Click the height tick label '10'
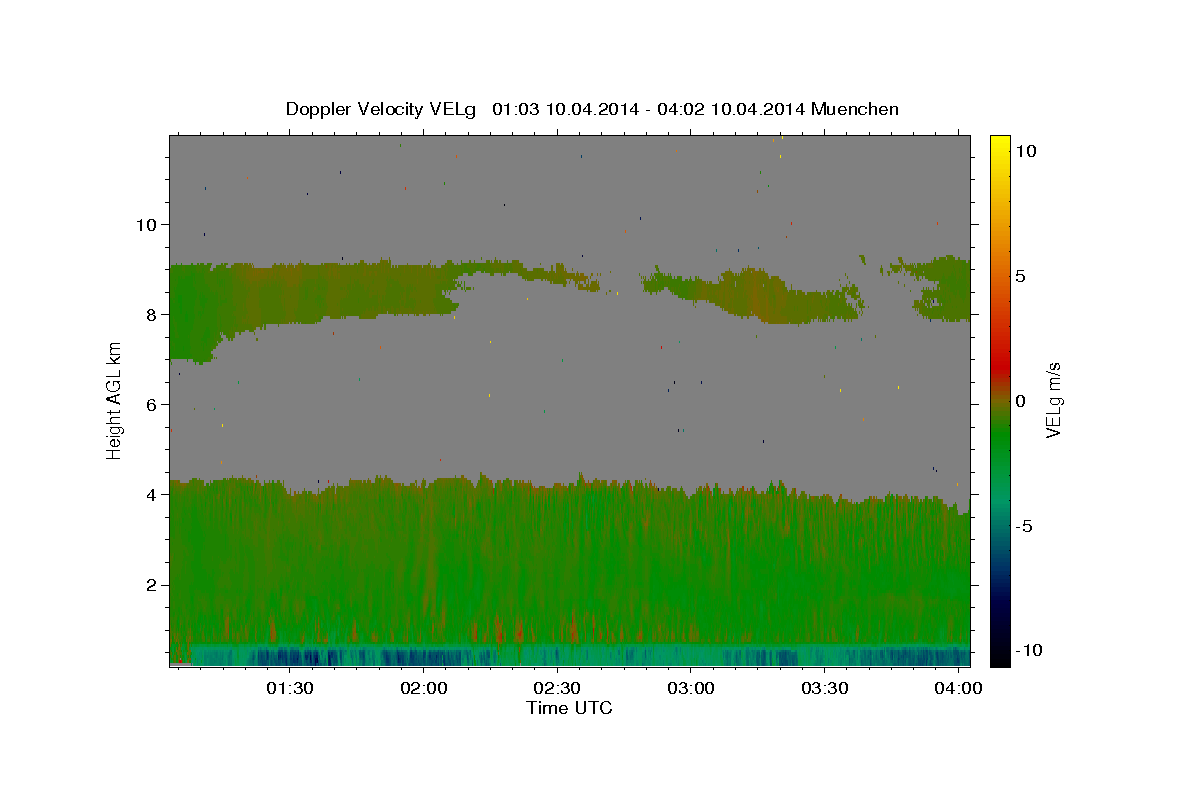 pos(145,224)
